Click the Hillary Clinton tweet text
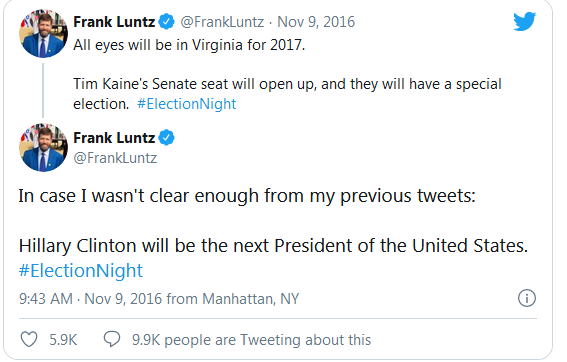 pyautogui.click(x=273, y=246)
